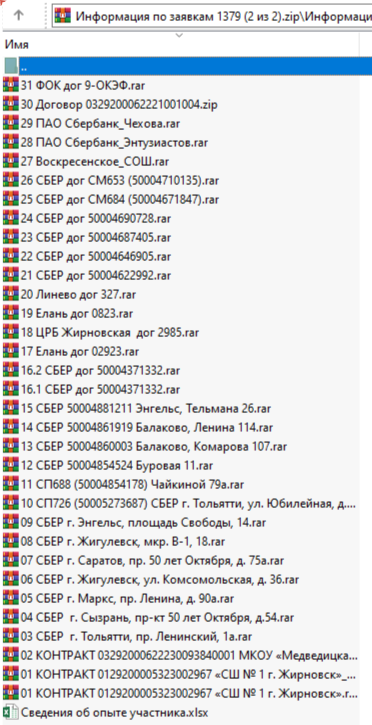Viewport: 372px width, 725px height.
Task: Click the Excel icon of Сведения об опыте участника.xlsx
Action: [x=10, y=712]
